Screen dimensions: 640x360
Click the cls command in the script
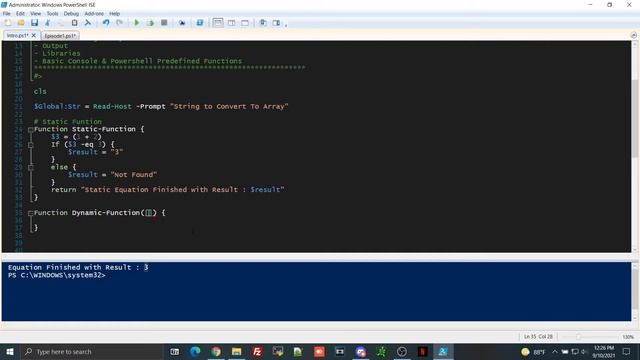click(40, 91)
